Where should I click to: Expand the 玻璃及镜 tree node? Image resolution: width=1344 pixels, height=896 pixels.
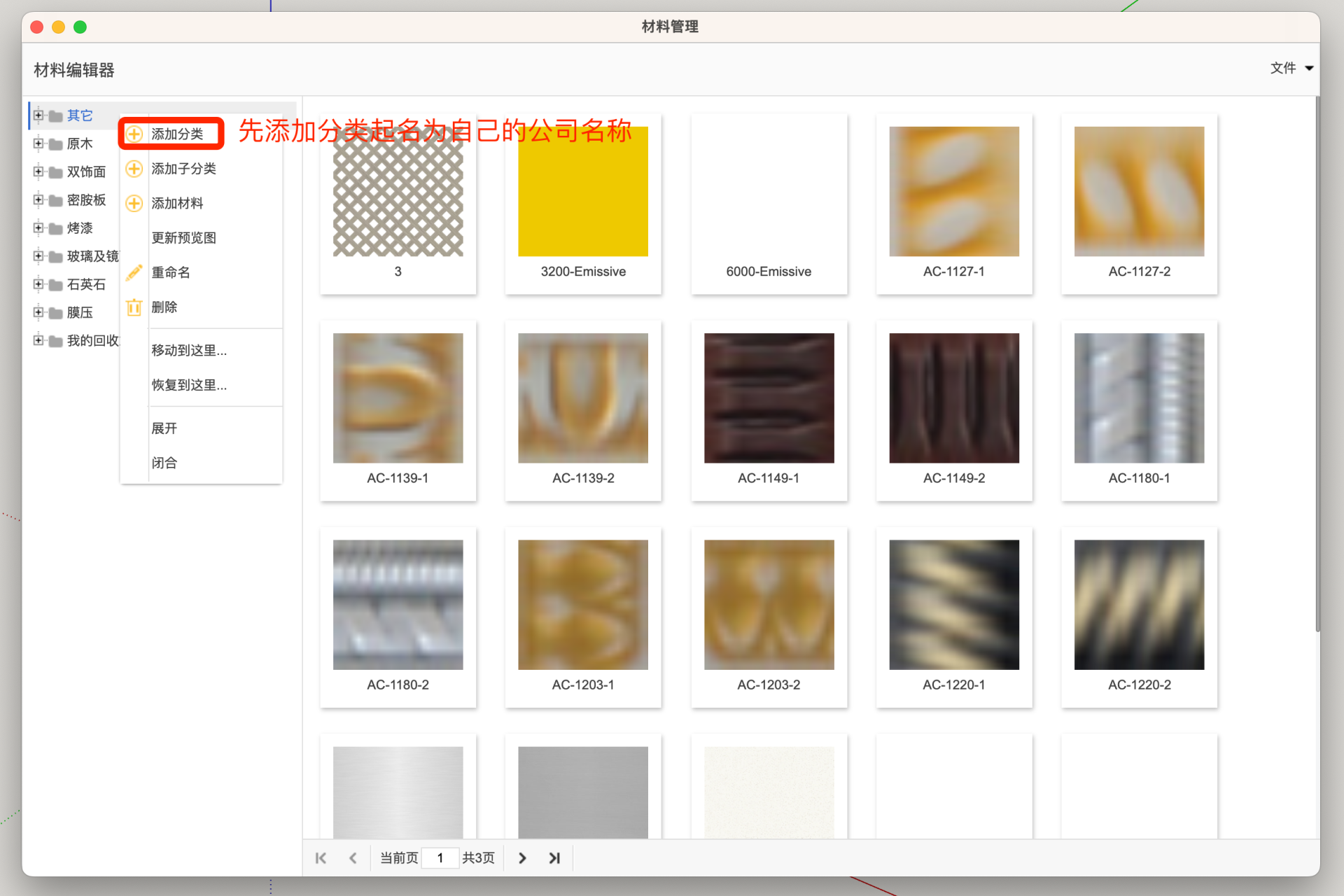point(38,256)
